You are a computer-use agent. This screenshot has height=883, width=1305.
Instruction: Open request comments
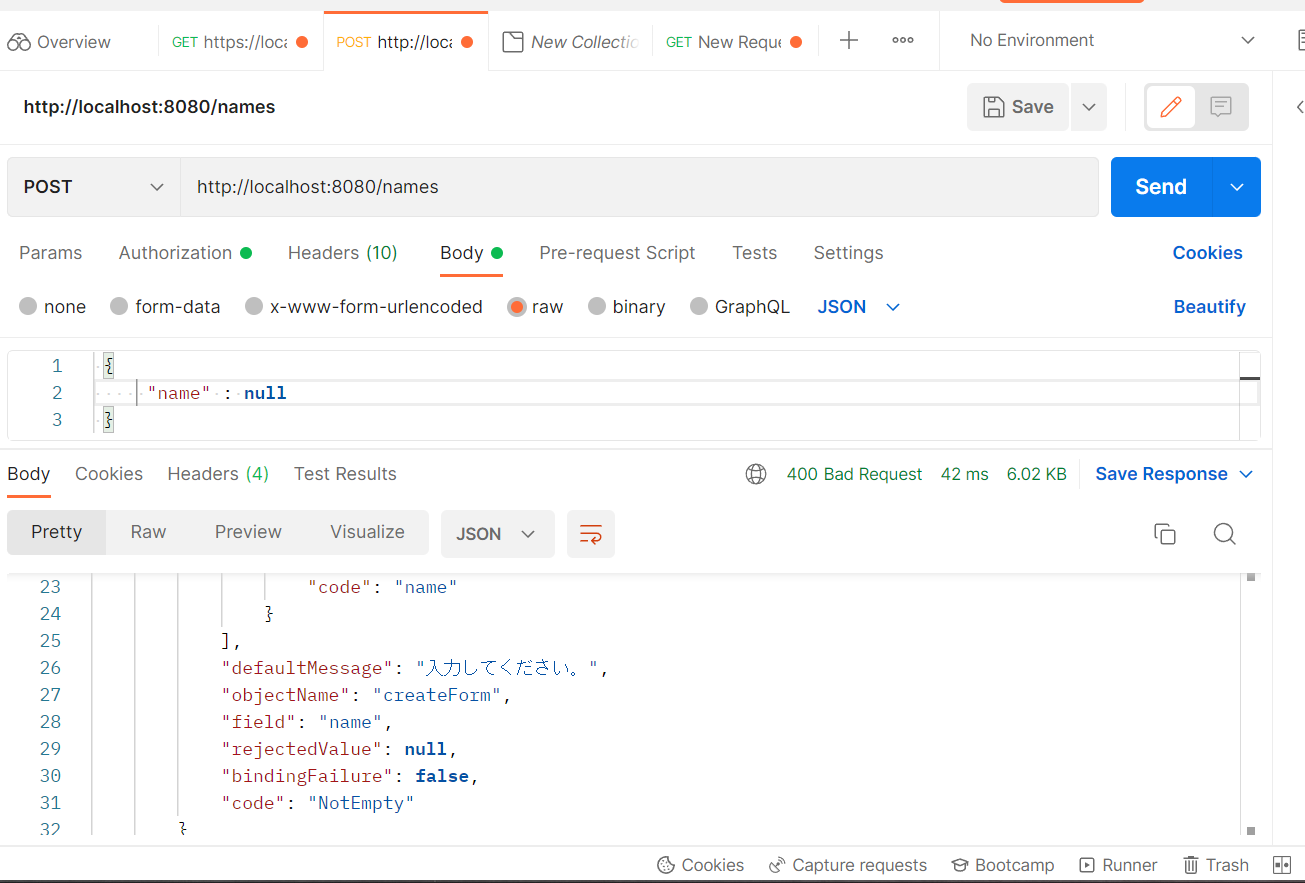[x=1220, y=107]
